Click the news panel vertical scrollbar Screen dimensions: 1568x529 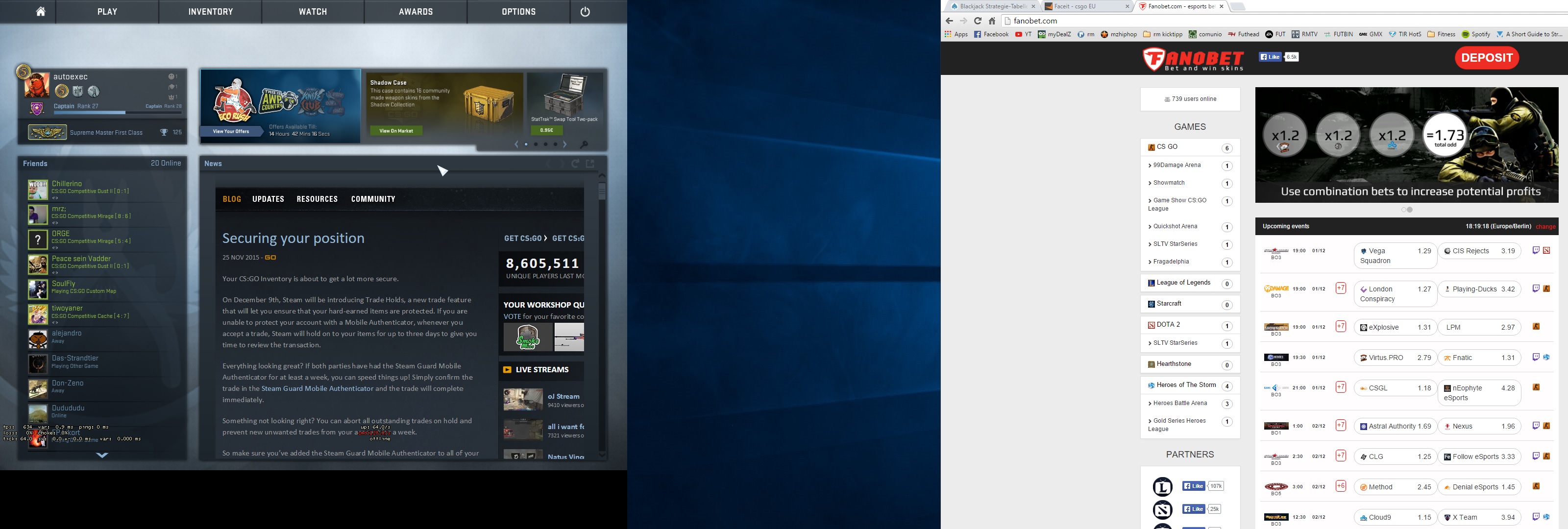[602, 192]
